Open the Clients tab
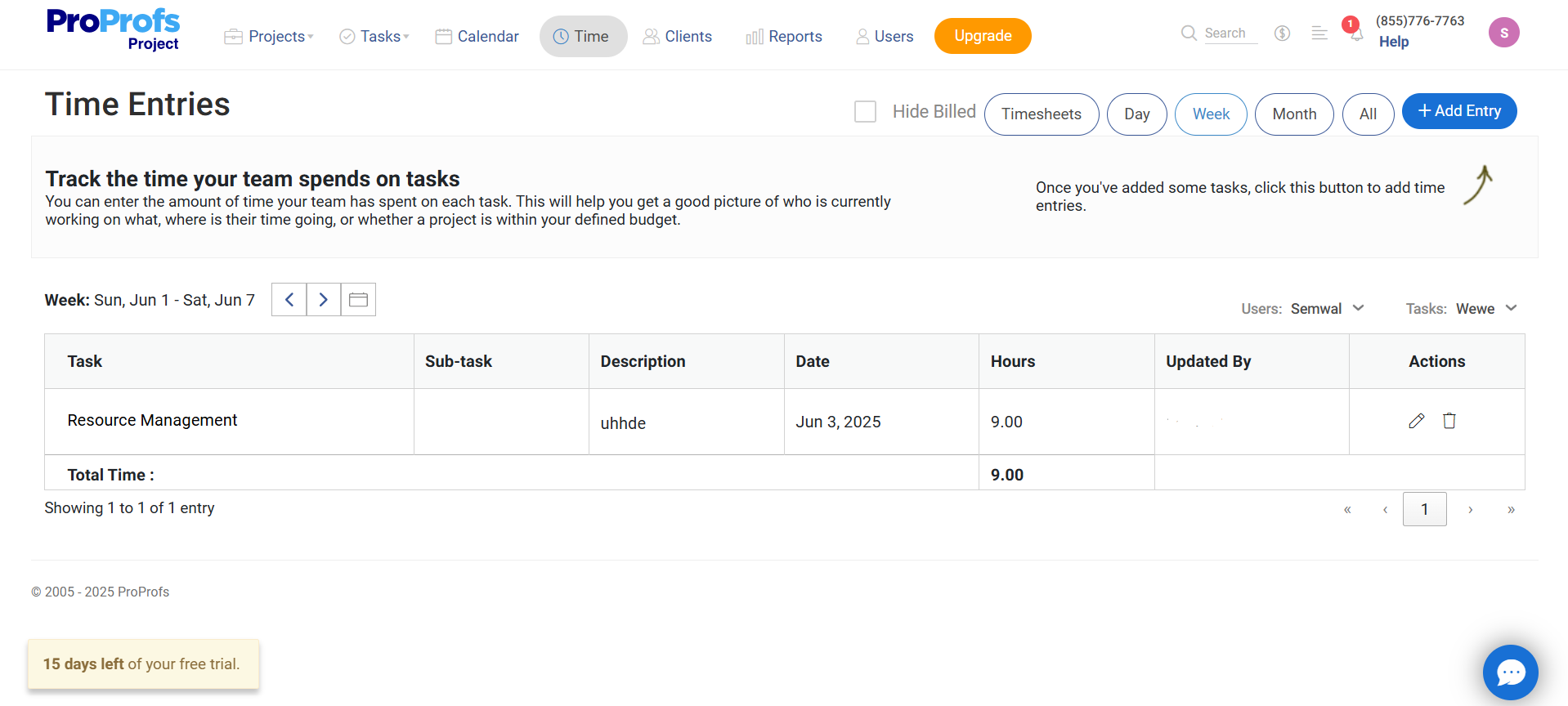This screenshot has width=1568, height=706. (678, 37)
